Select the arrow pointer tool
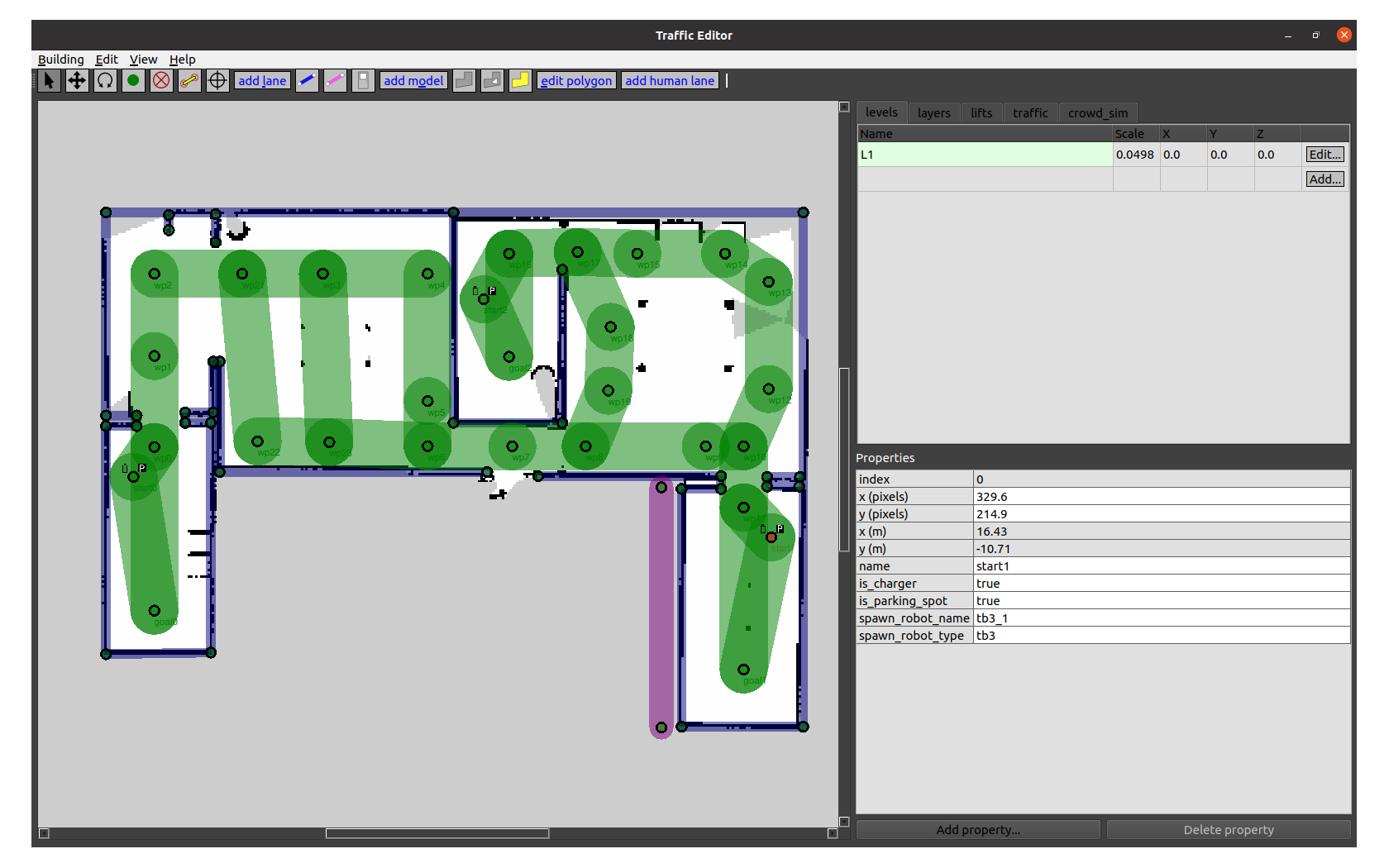The width and height of the screenshot is (1389, 868). point(49,80)
